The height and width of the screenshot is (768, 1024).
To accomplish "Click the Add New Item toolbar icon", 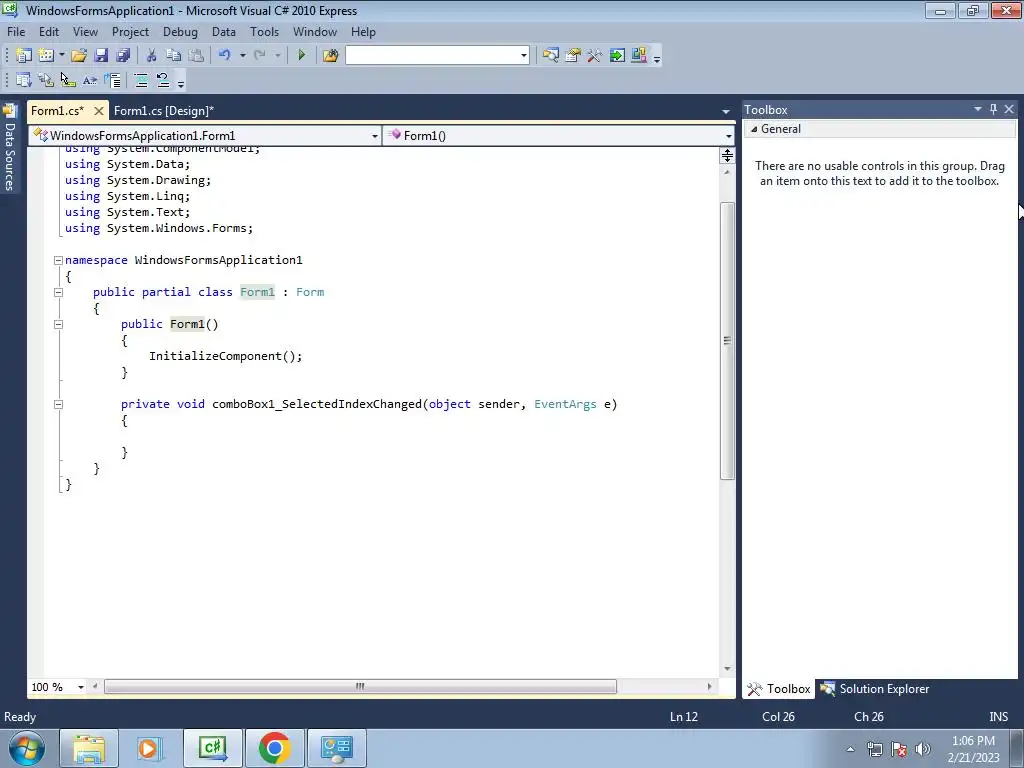I will click(x=46, y=56).
